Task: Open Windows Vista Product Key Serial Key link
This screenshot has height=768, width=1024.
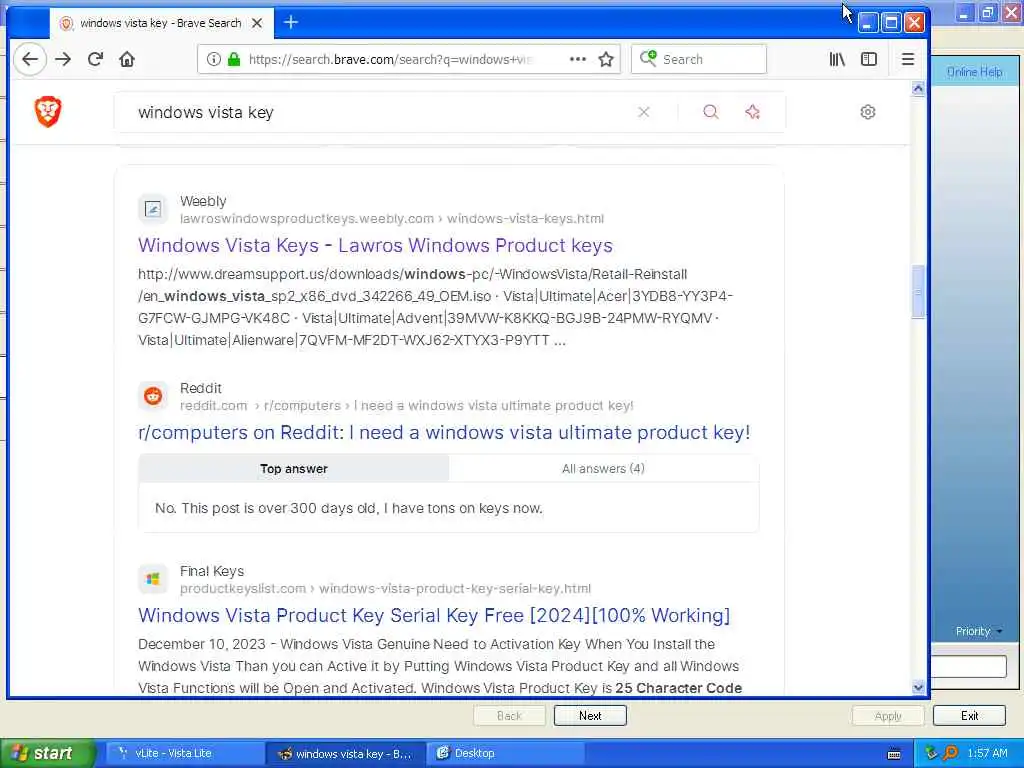Action: coord(434,615)
